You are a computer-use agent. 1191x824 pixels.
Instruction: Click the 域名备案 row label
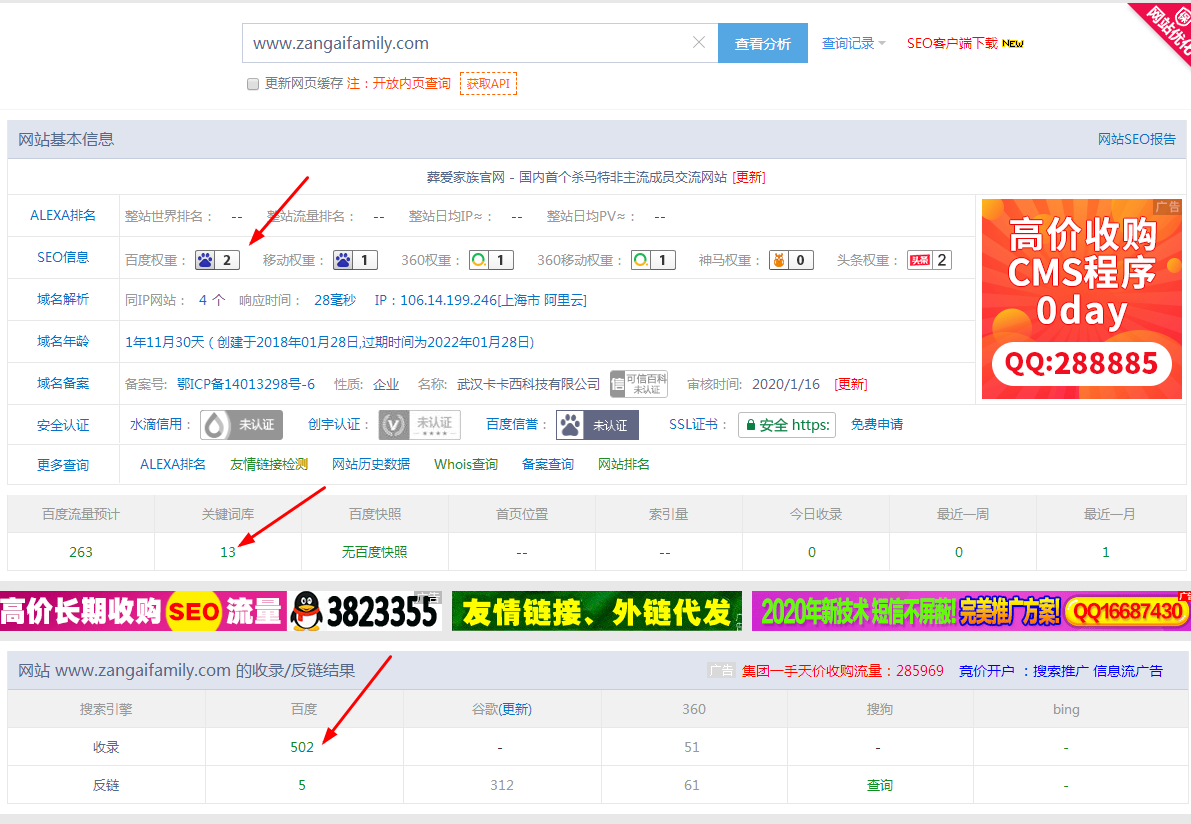point(63,384)
